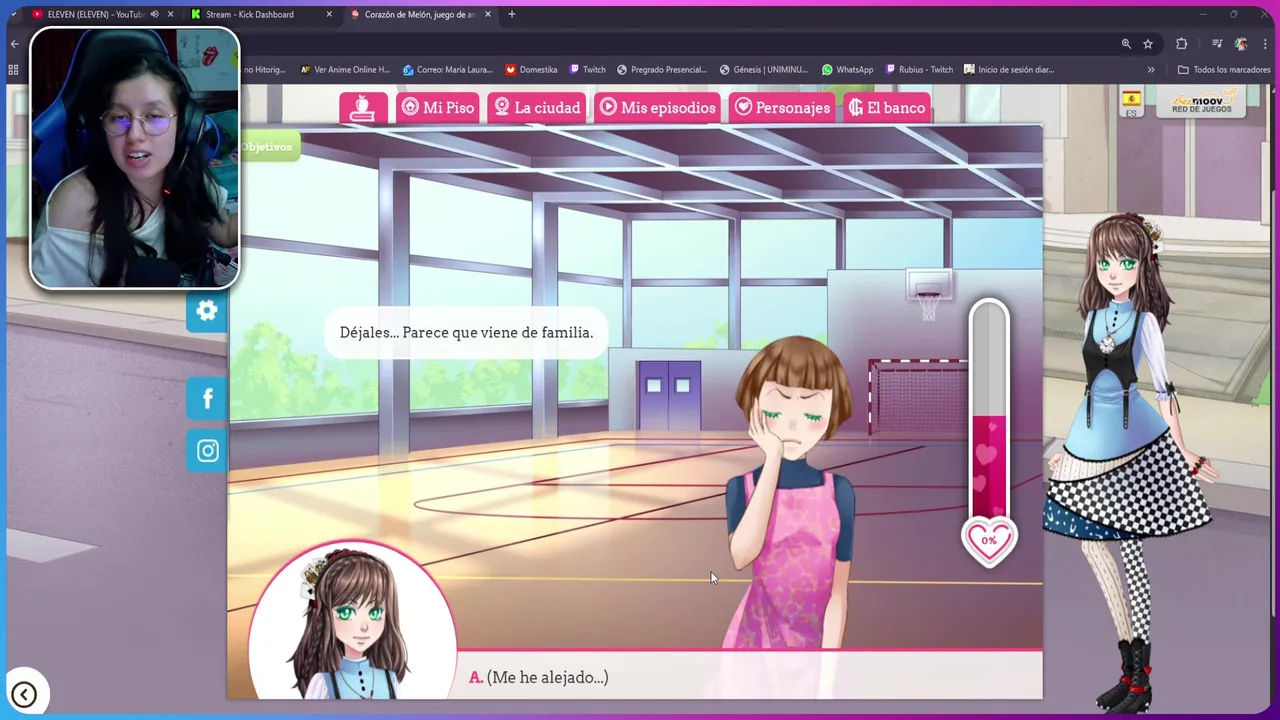Open Correo: Maria Laura bookmark
The image size is (1280, 720).
click(x=447, y=69)
